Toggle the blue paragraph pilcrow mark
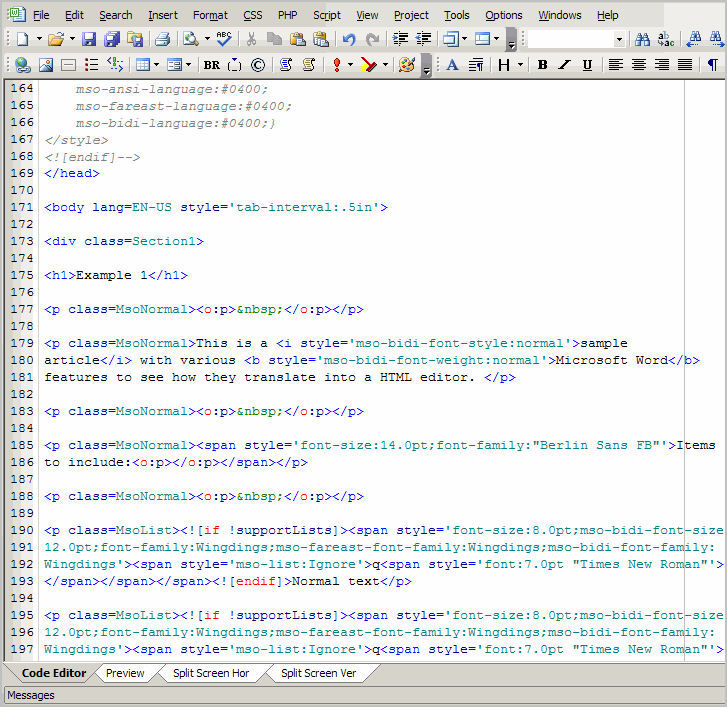This screenshot has height=707, width=727. 713,65
